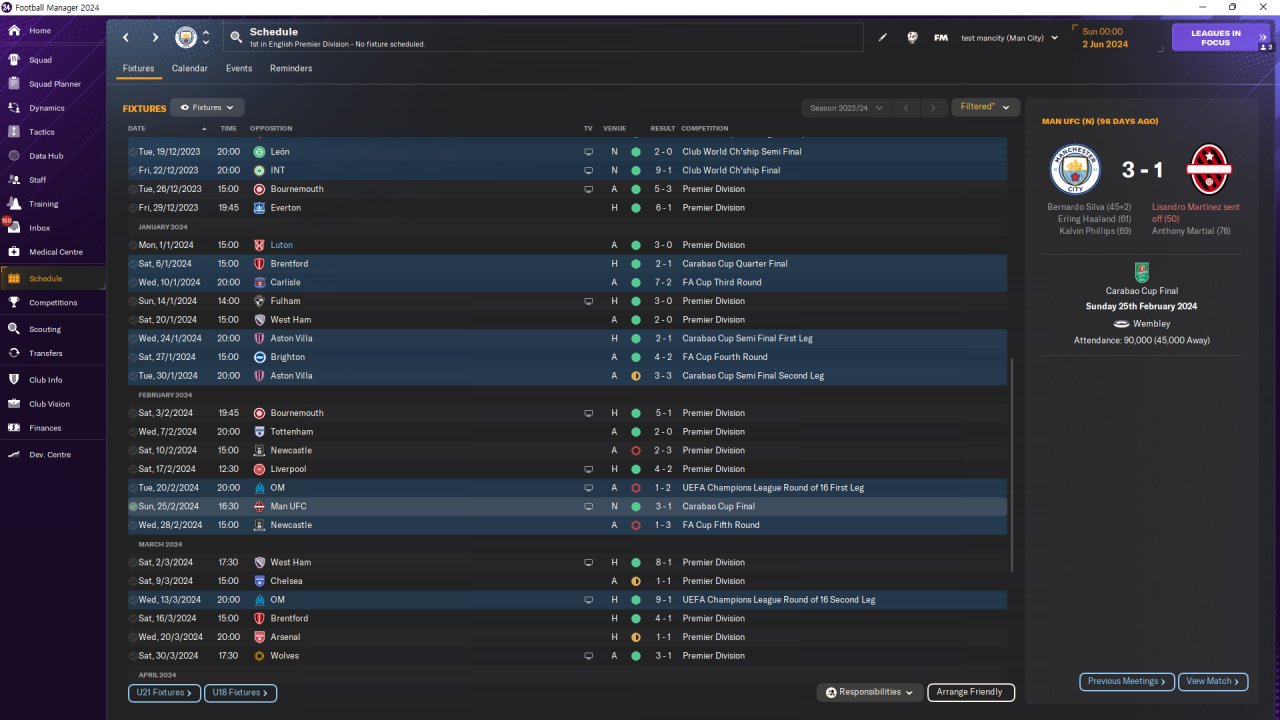This screenshot has width=1280, height=720.
Task: Select the Wed 20/3/2024 Arsenal fixture circle
Action: [x=133, y=637]
